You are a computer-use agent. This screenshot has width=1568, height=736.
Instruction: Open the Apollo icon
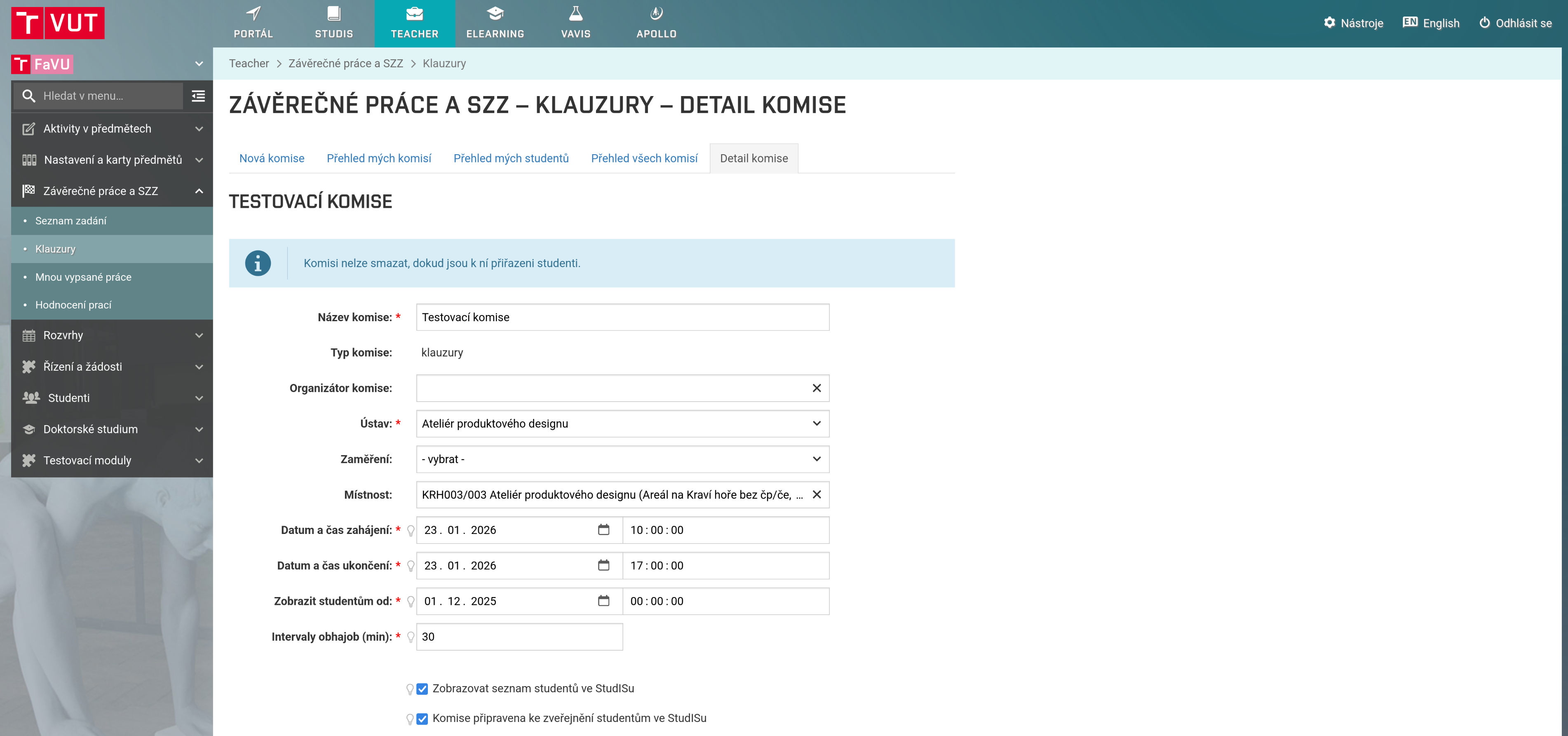(x=656, y=13)
